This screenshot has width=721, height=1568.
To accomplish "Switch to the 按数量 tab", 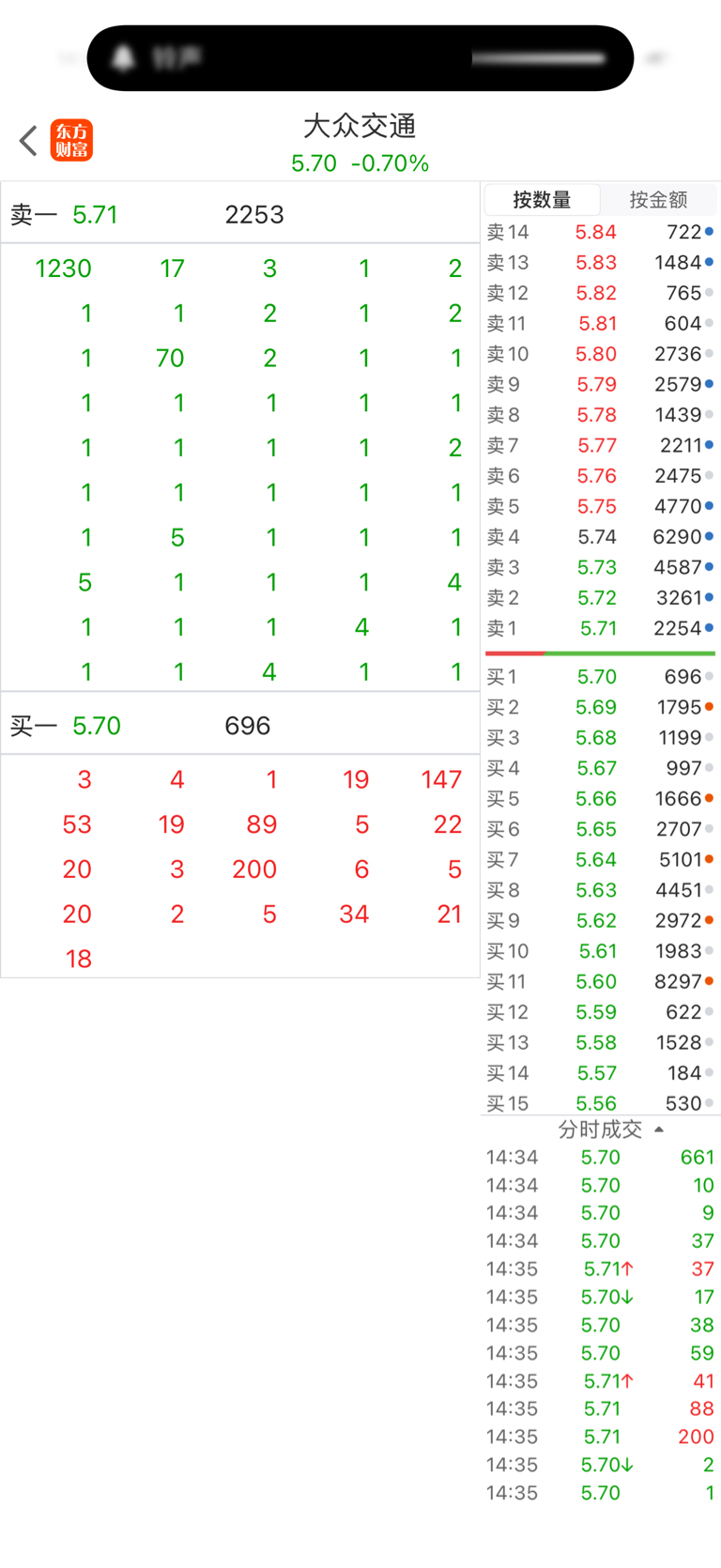I will 542,200.
